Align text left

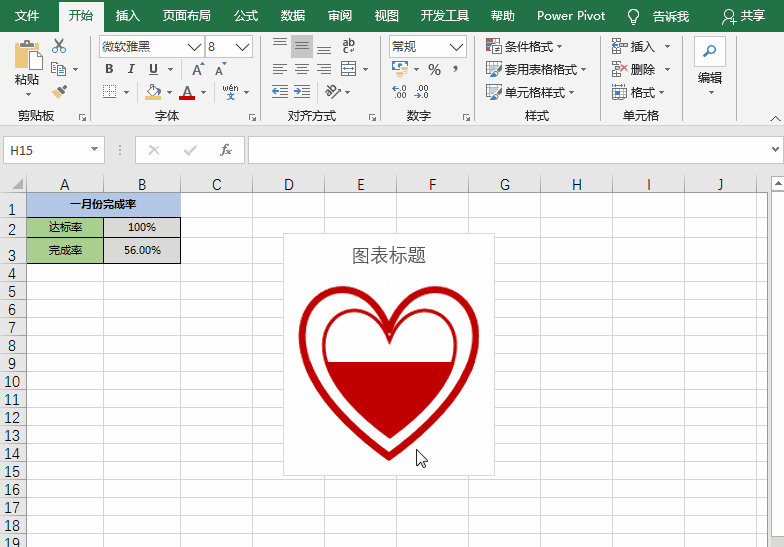[280, 69]
